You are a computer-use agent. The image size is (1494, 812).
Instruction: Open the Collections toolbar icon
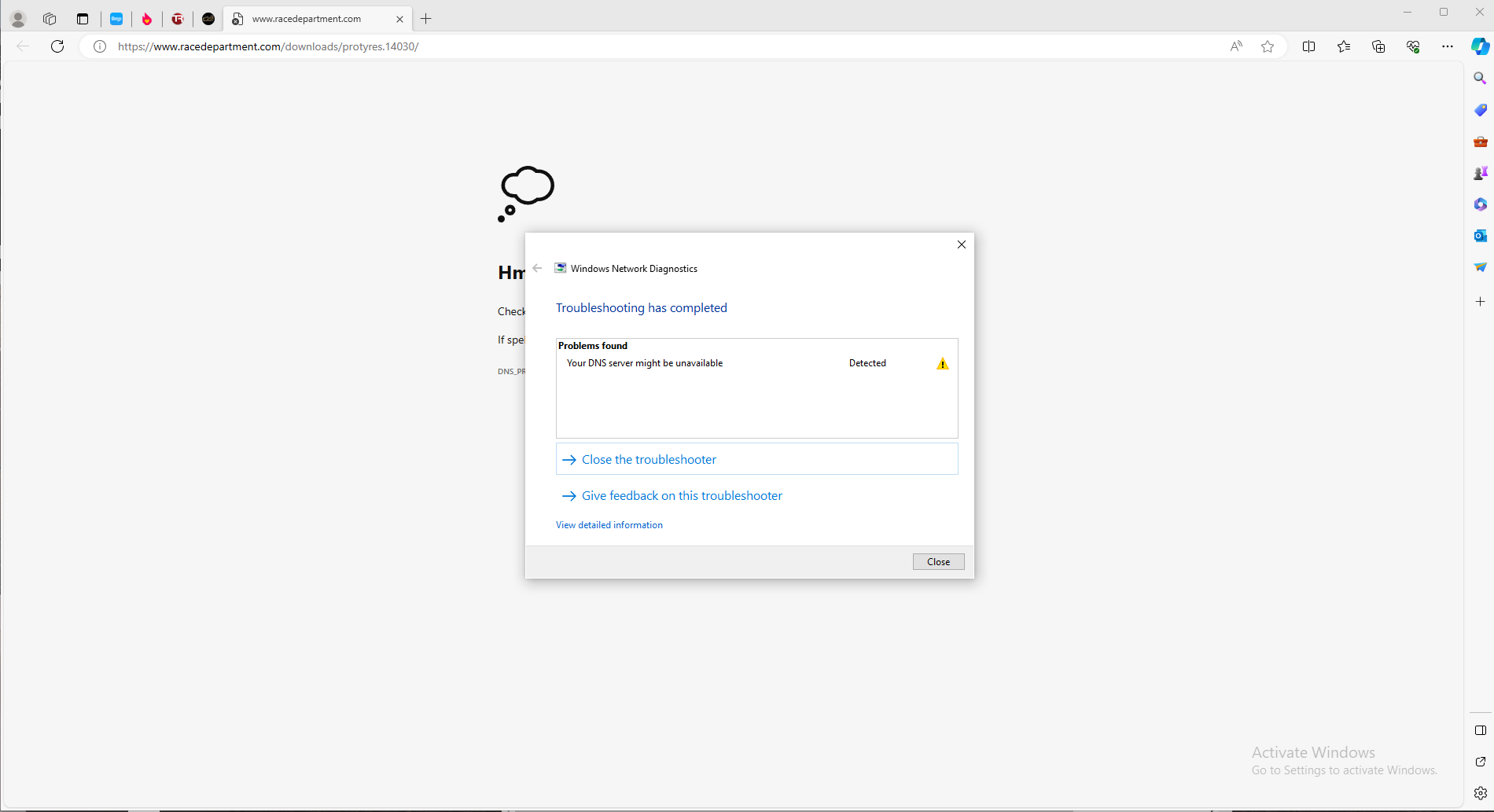point(1378,46)
